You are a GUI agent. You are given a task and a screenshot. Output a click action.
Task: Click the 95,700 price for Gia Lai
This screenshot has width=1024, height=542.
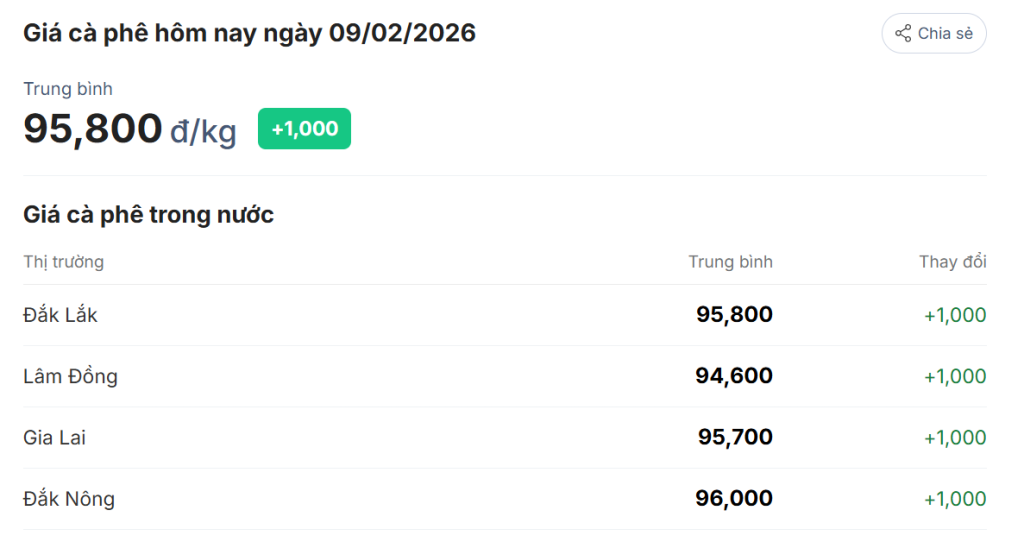[x=735, y=437]
